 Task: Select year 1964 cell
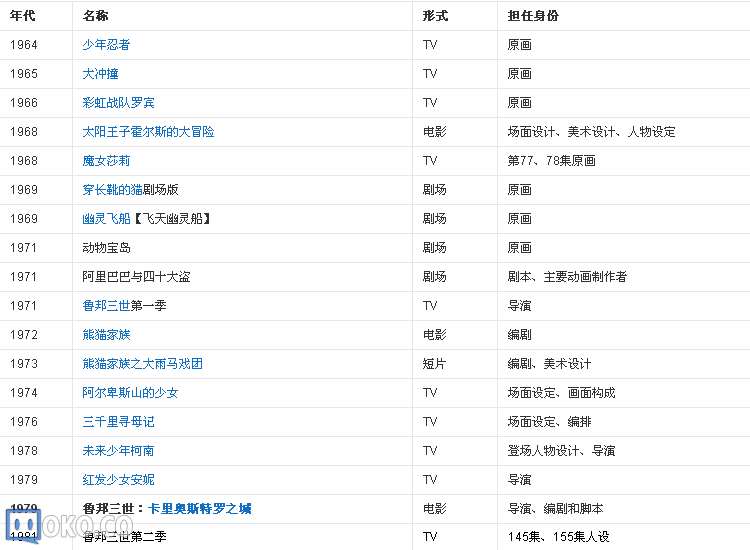pyautogui.click(x=24, y=45)
